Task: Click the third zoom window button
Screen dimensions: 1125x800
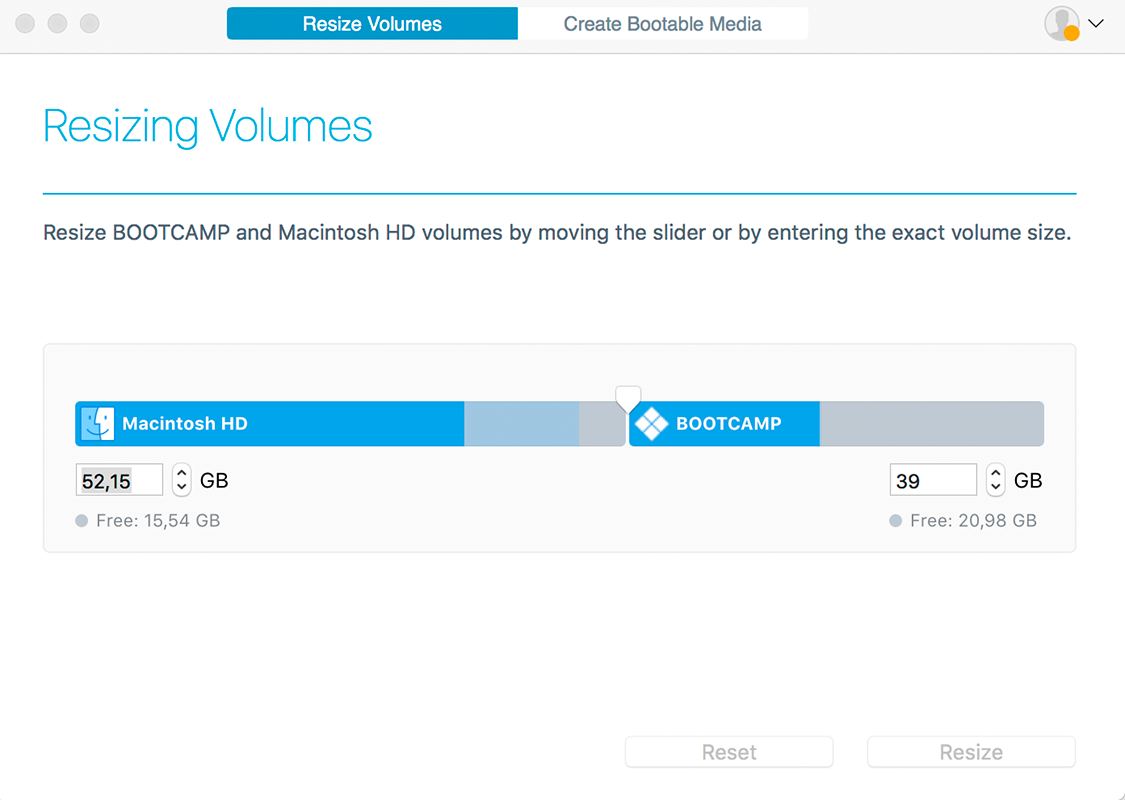Action: [90, 24]
